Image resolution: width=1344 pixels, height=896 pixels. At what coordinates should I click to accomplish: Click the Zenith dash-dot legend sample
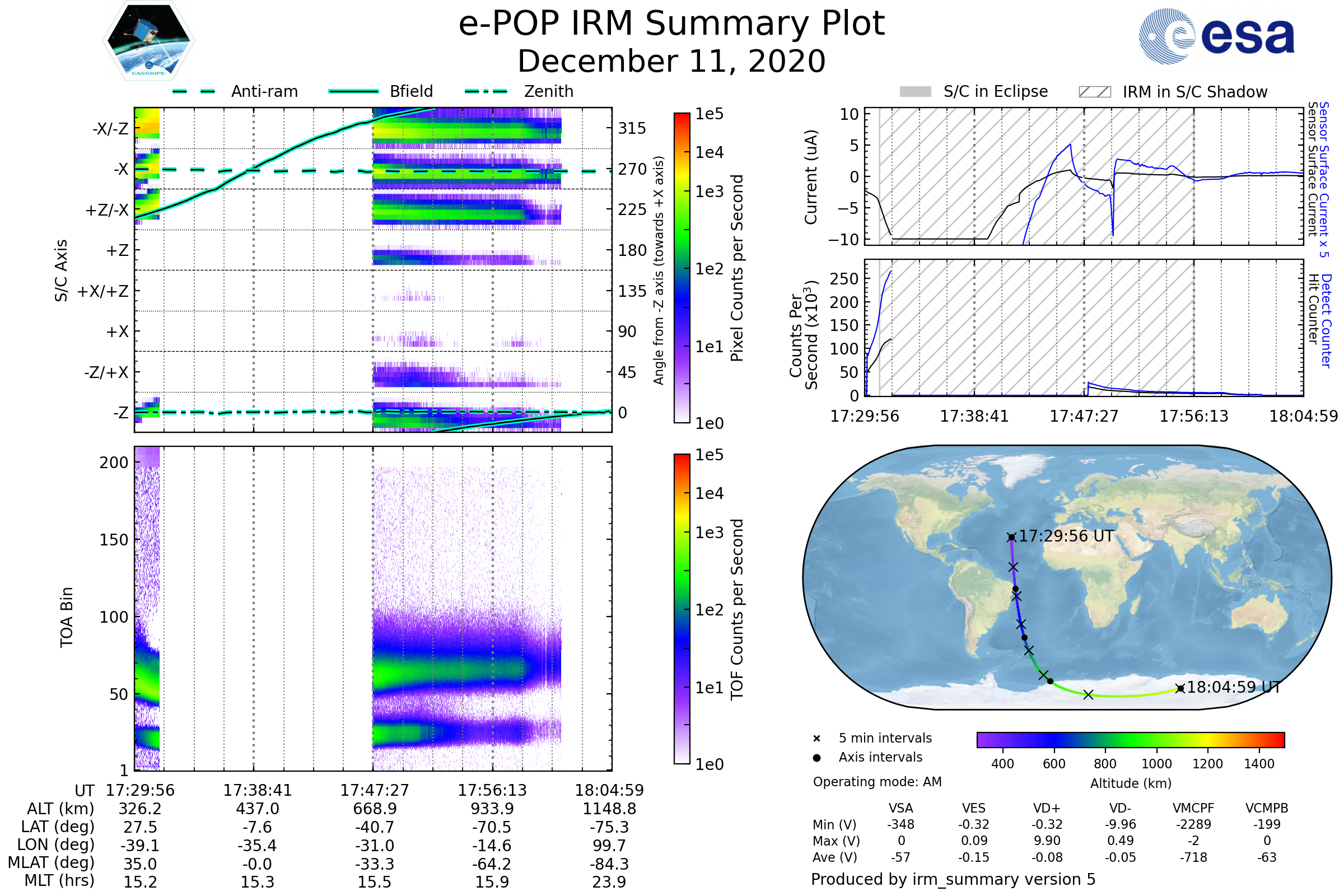pyautogui.click(x=486, y=91)
